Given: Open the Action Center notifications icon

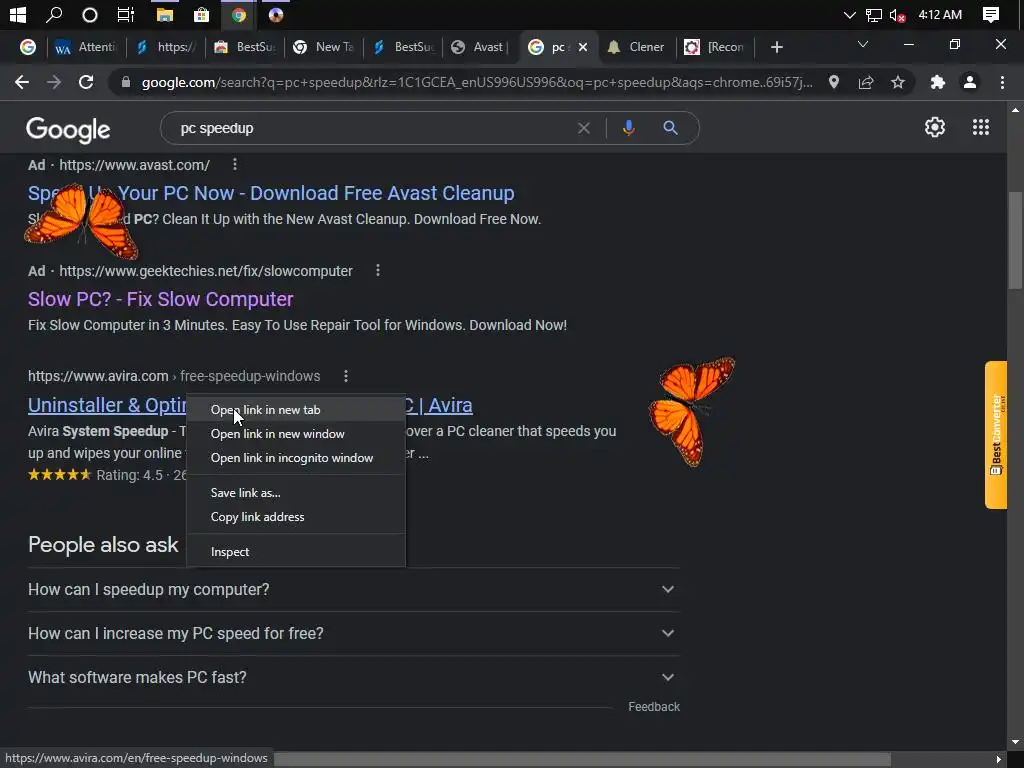Looking at the screenshot, I should click(x=991, y=14).
